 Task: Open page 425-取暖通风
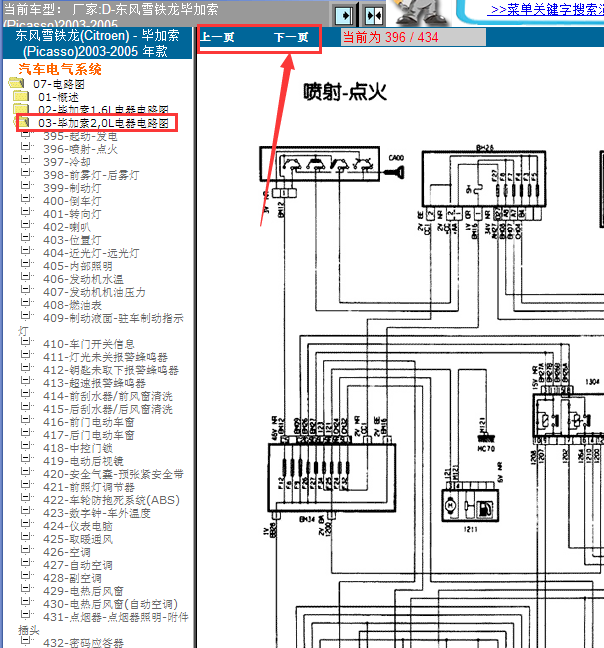pyautogui.click(x=78, y=539)
